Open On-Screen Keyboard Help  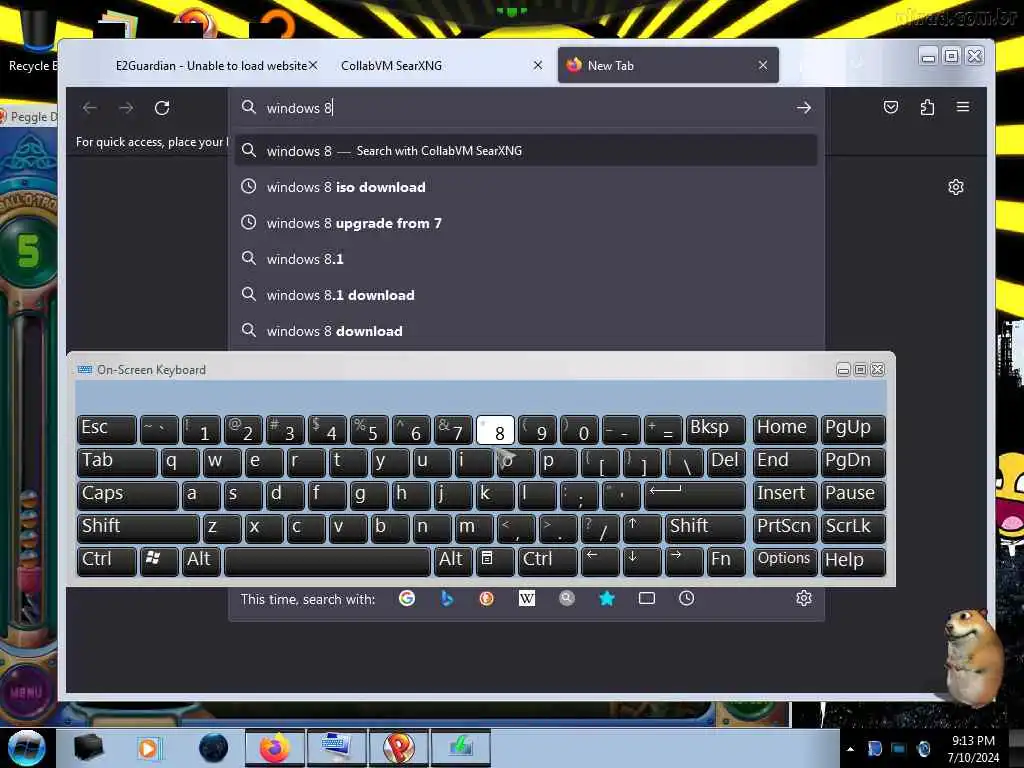(853, 561)
